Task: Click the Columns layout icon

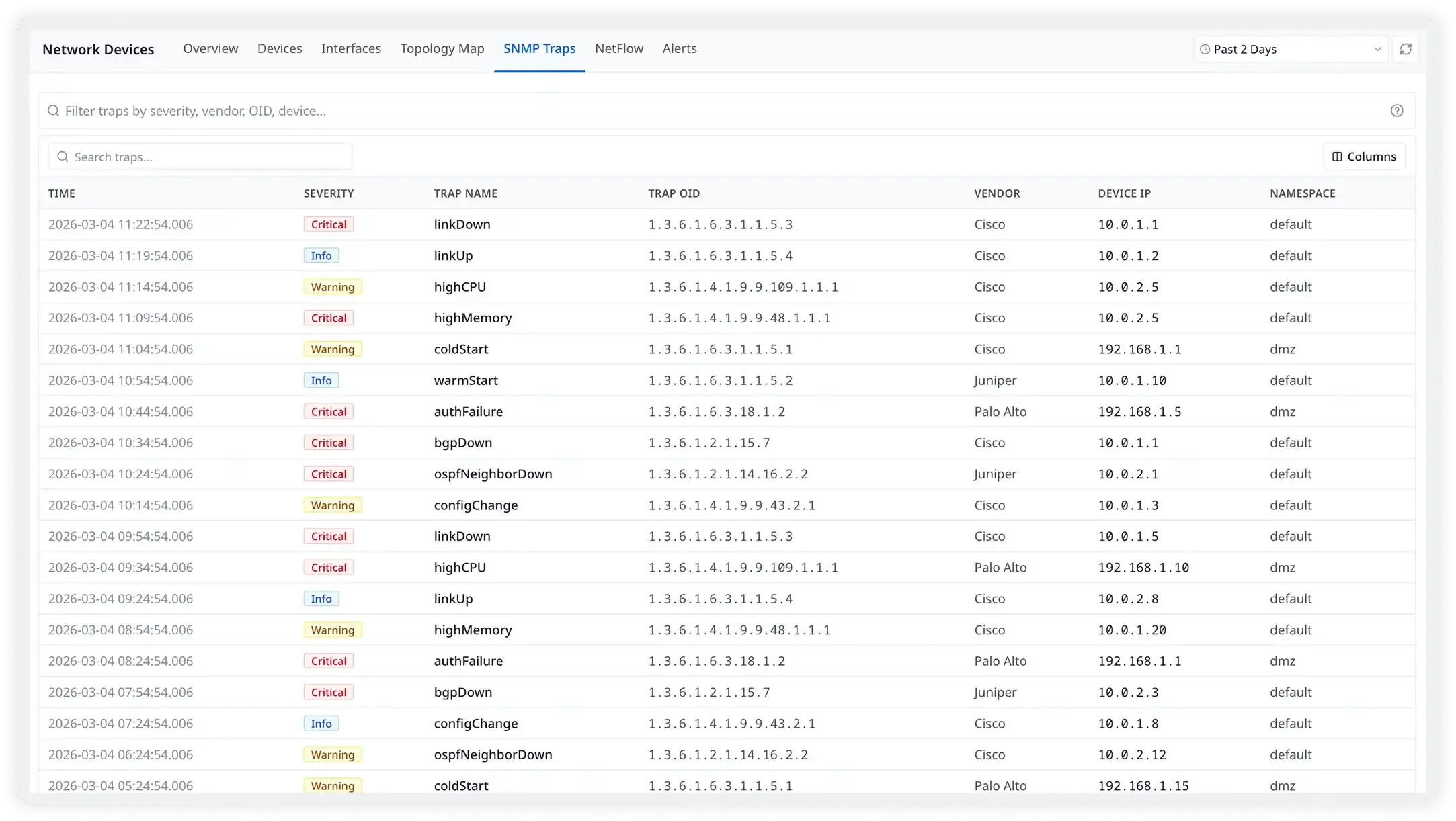Action: [x=1337, y=157]
